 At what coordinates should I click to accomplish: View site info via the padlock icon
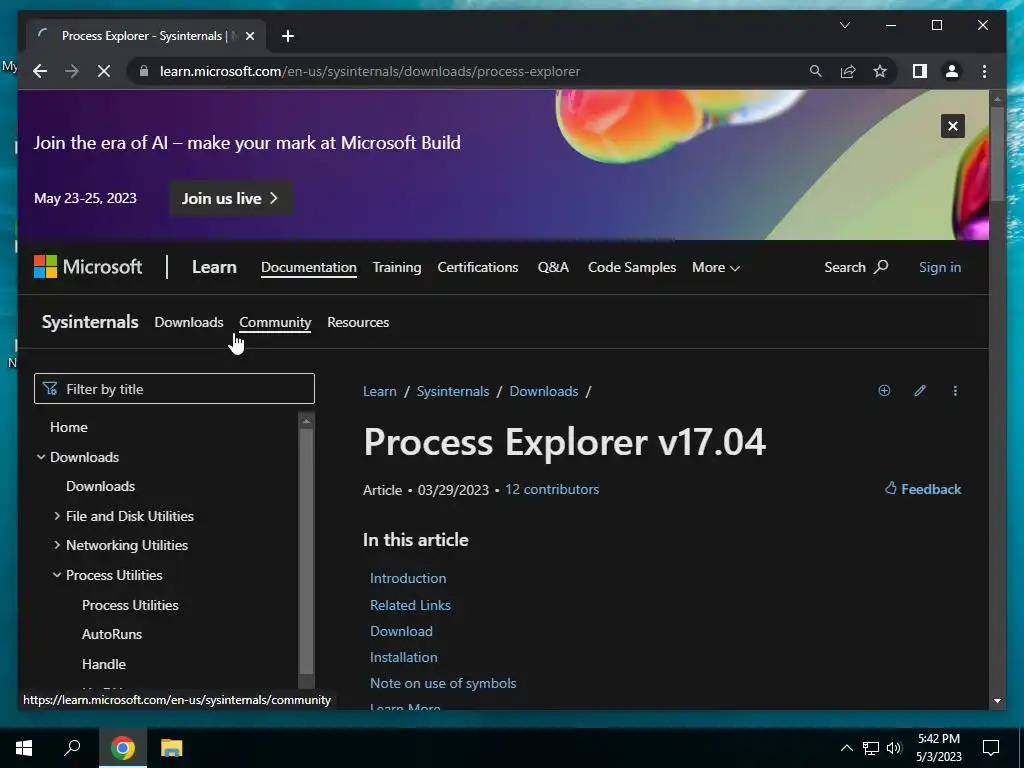[144, 71]
